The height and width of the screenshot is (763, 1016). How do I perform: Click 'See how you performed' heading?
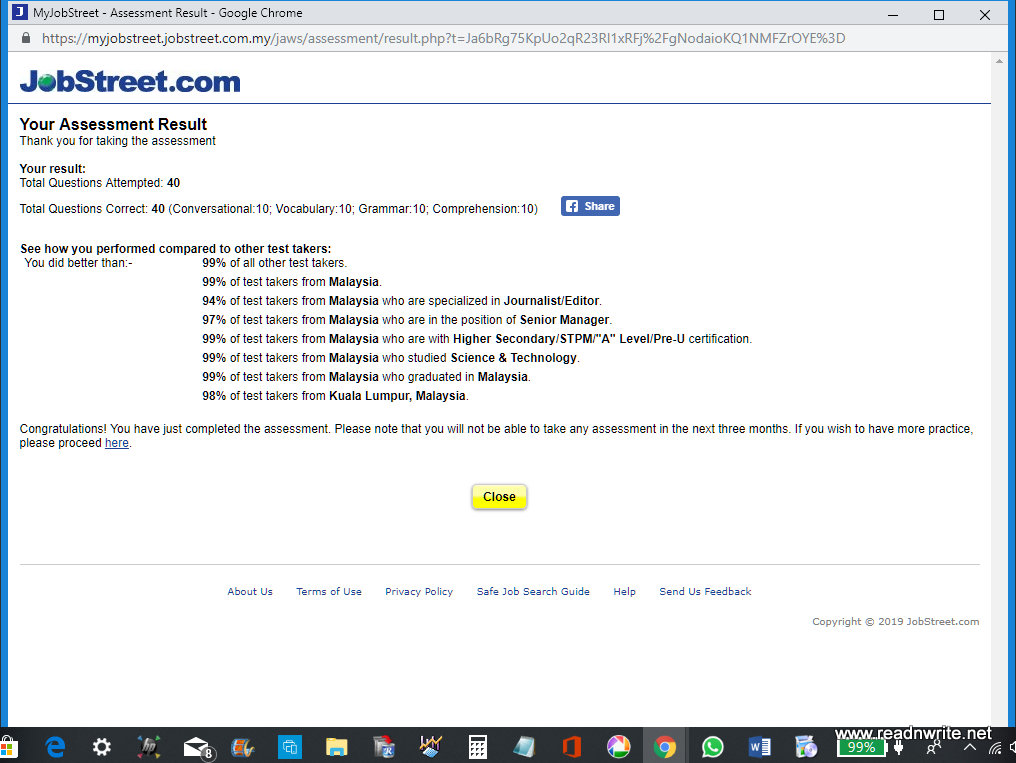[x=175, y=249]
